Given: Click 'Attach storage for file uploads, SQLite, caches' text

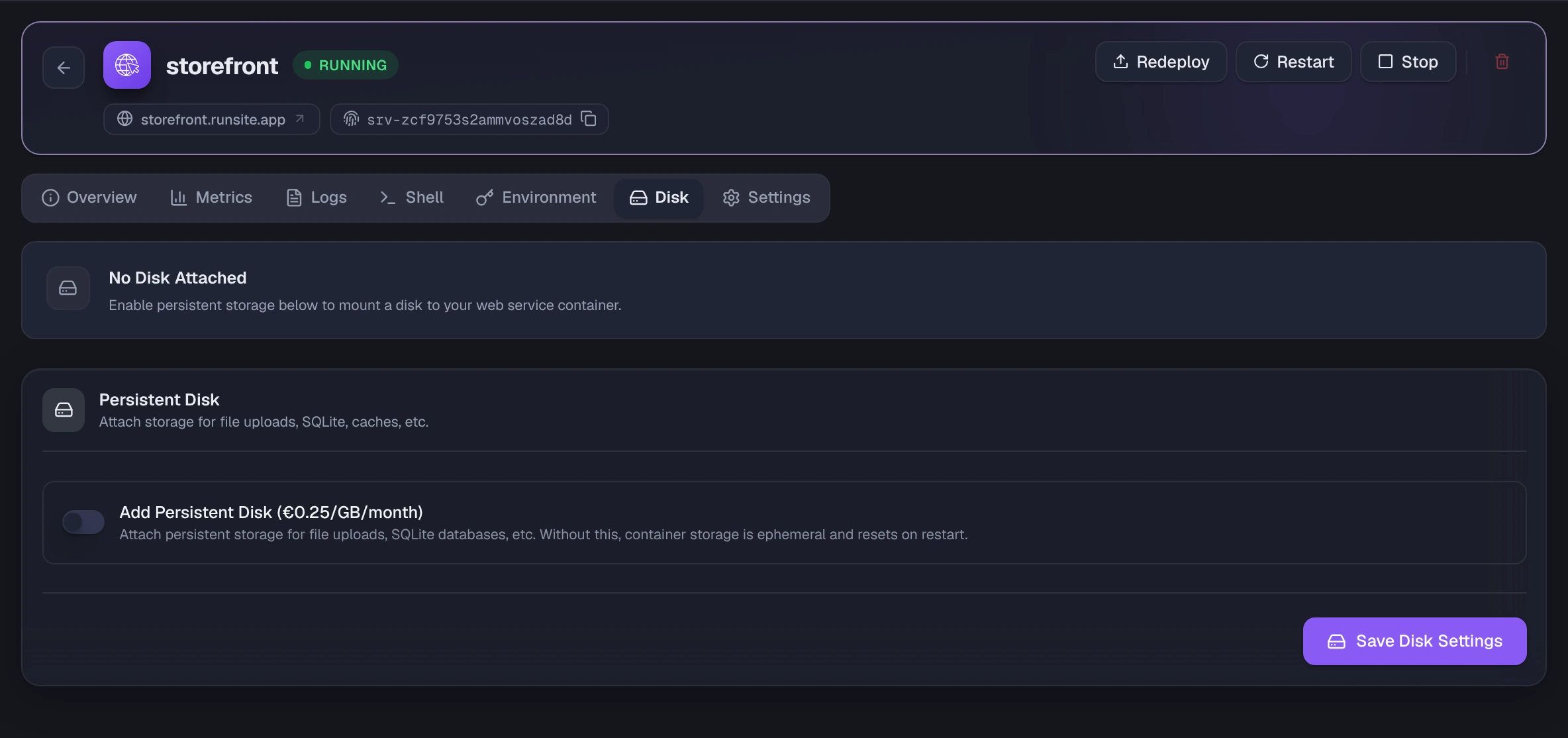Looking at the screenshot, I should pos(264,422).
